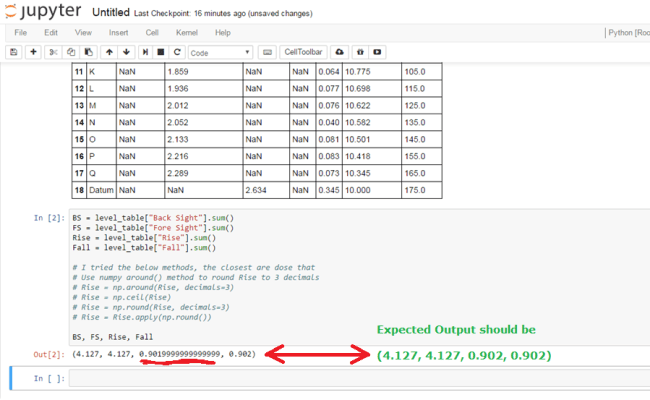
Task: Click the value 10.775 in row K
Action: (358, 72)
